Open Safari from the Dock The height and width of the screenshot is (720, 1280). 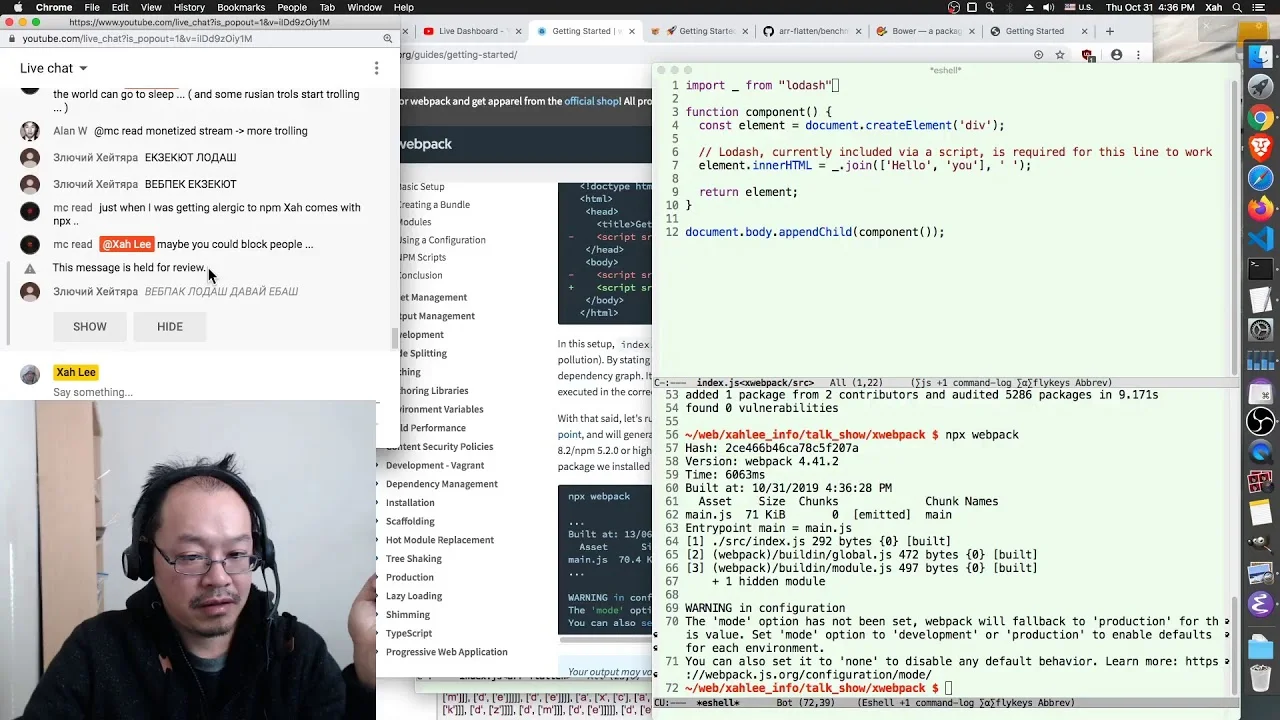1261,178
